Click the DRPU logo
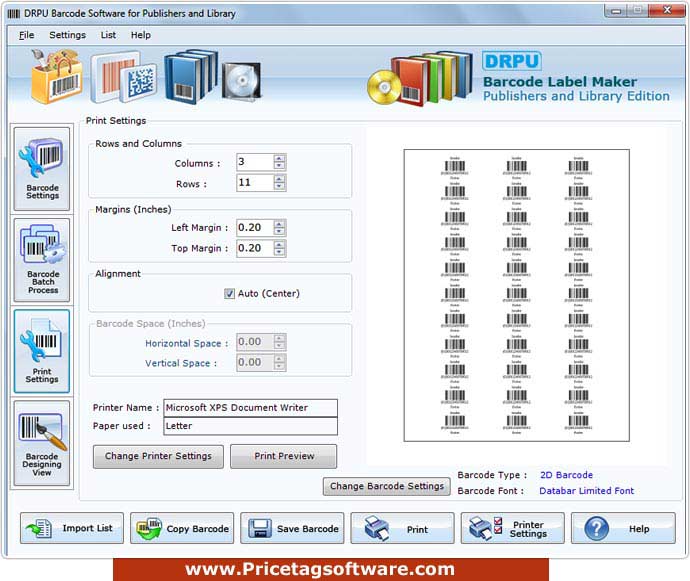This screenshot has height=581, width=690. pos(512,61)
